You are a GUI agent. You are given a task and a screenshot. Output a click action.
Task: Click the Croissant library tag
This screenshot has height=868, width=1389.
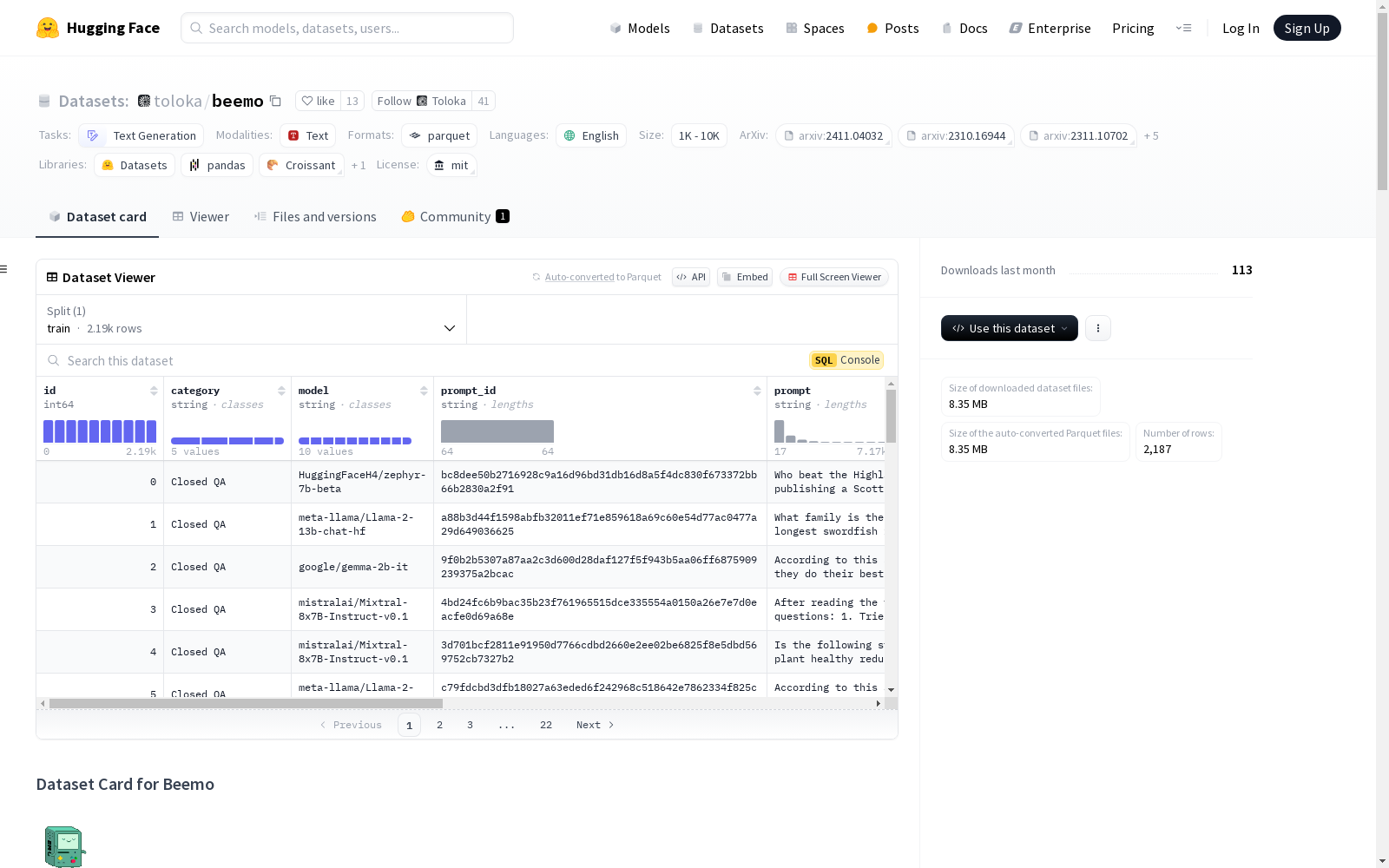point(301,166)
